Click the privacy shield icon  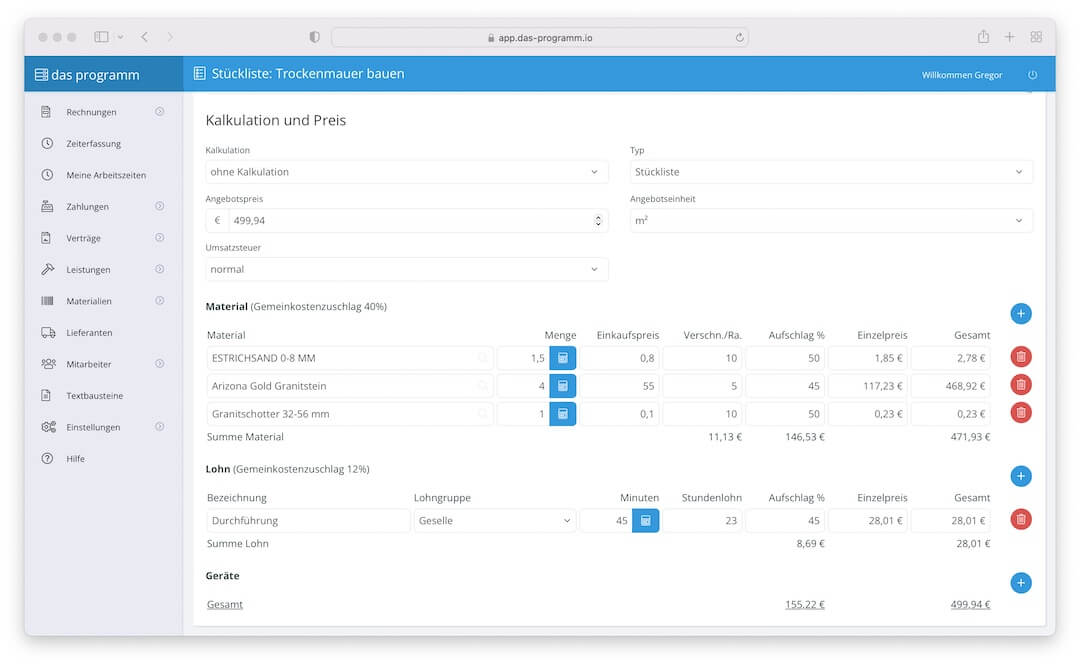[x=314, y=37]
